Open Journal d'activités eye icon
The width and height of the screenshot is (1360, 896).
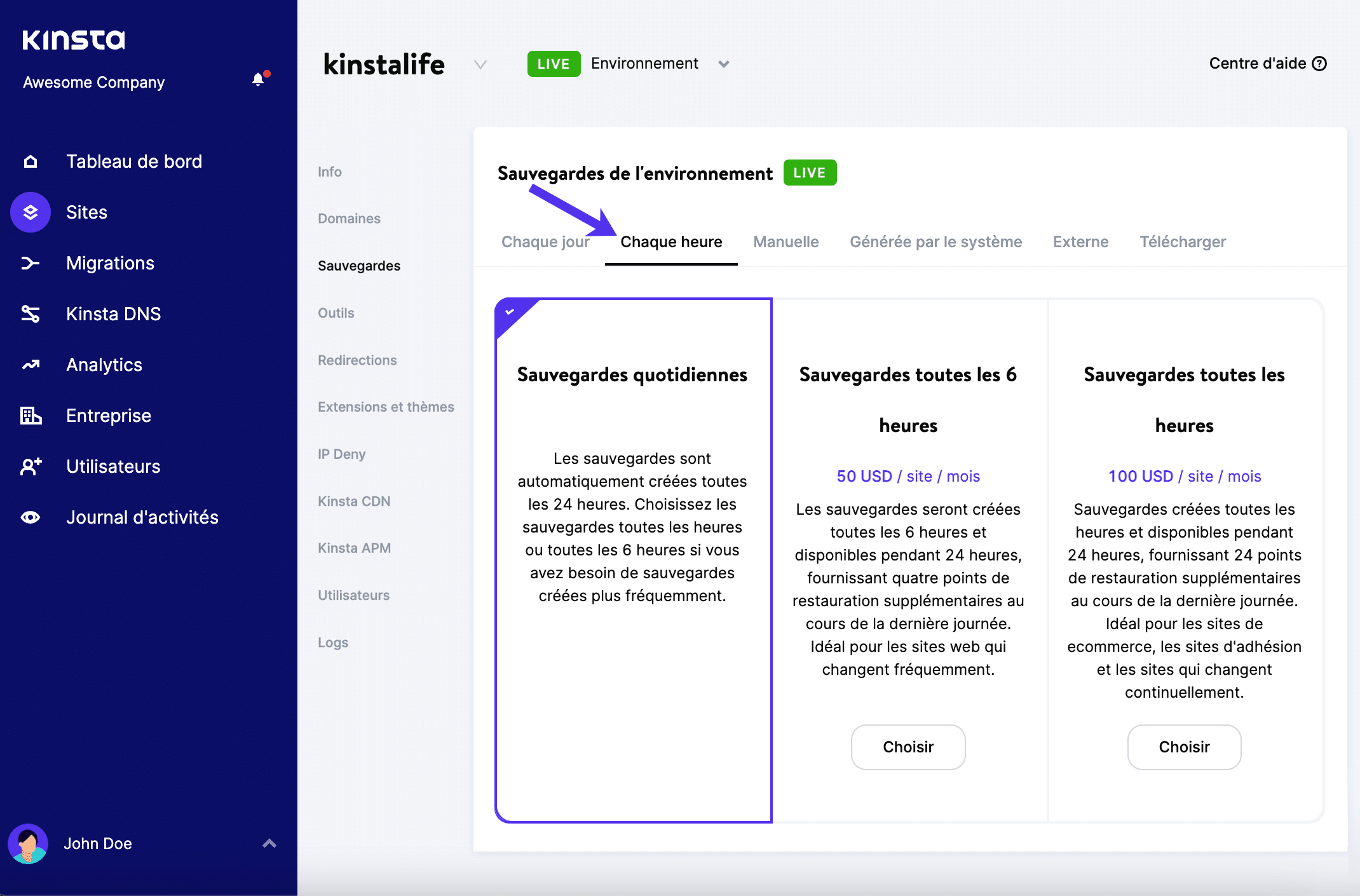(31, 517)
